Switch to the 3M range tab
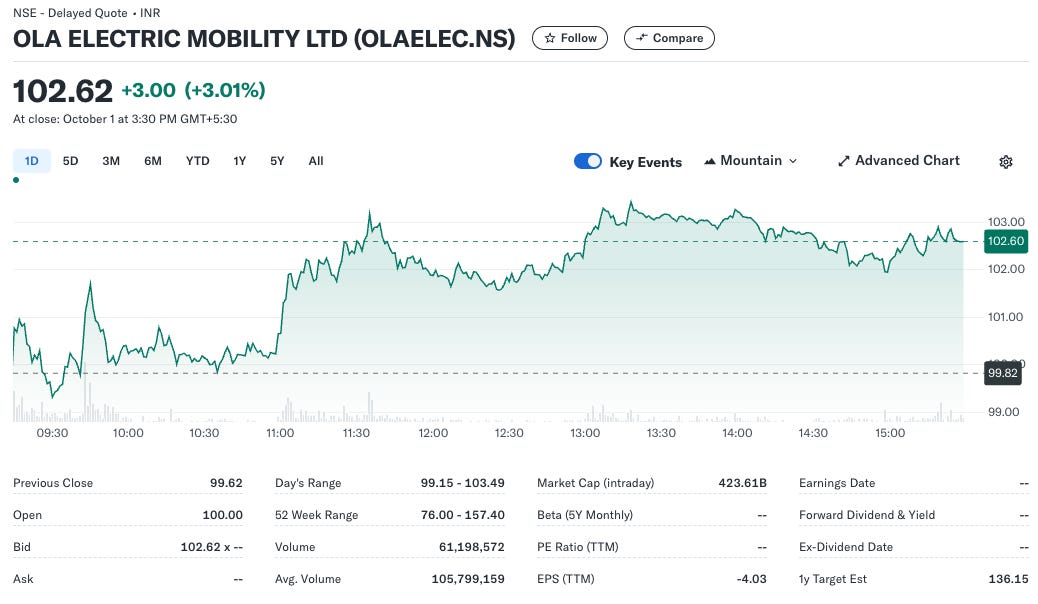This screenshot has width=1038, height=604. pyautogui.click(x=111, y=161)
